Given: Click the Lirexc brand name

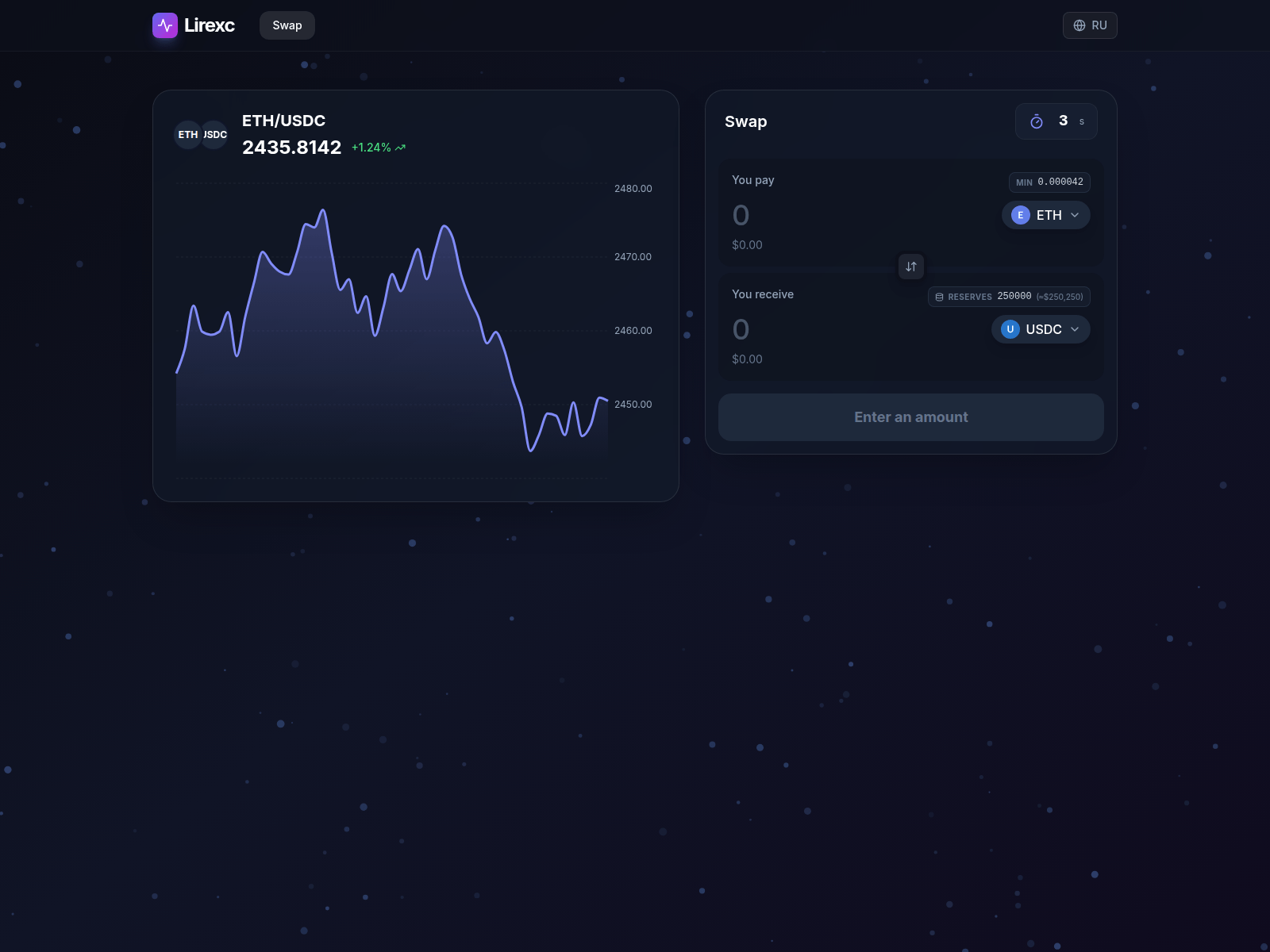Looking at the screenshot, I should (210, 25).
